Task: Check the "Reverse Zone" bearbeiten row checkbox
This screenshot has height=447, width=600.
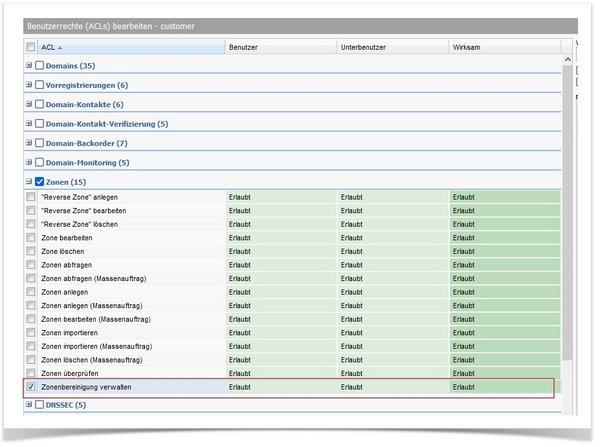Action: (31, 210)
